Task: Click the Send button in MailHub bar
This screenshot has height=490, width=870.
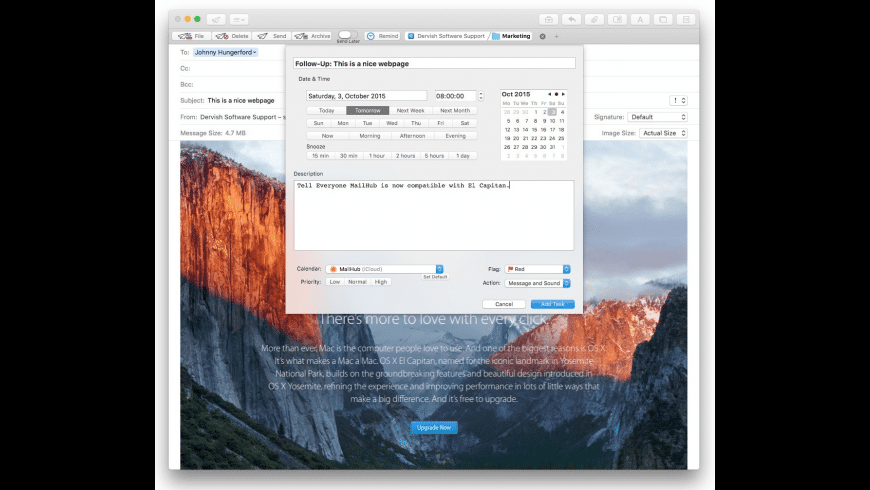Action: (x=271, y=36)
